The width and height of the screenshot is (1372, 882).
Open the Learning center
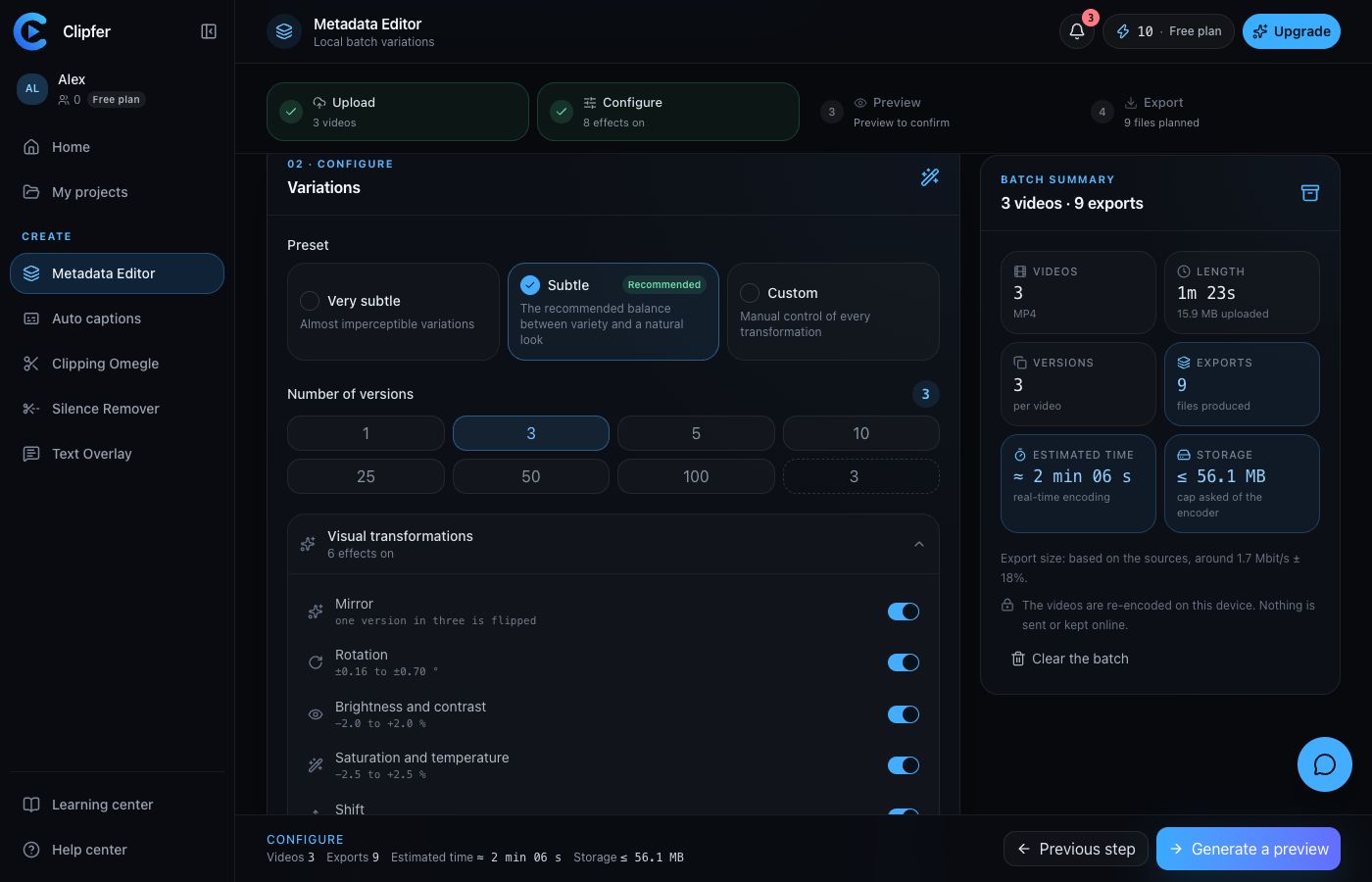[117, 805]
